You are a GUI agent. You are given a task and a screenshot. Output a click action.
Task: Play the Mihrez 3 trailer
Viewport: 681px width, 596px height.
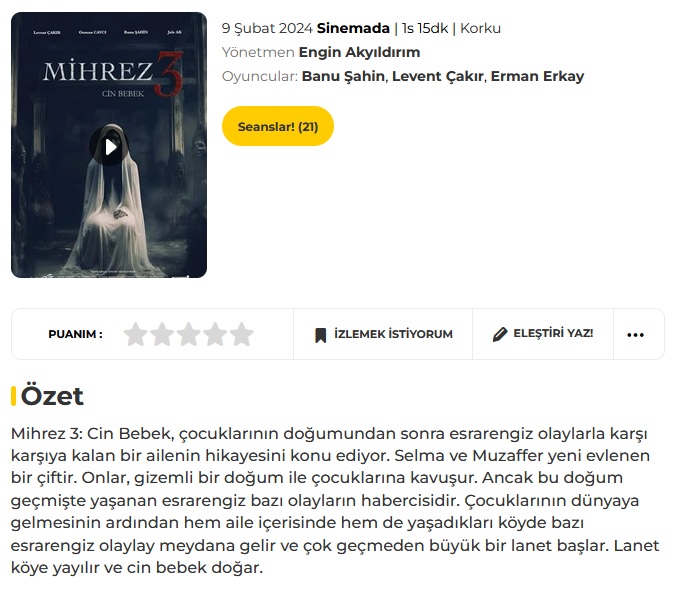coord(109,147)
